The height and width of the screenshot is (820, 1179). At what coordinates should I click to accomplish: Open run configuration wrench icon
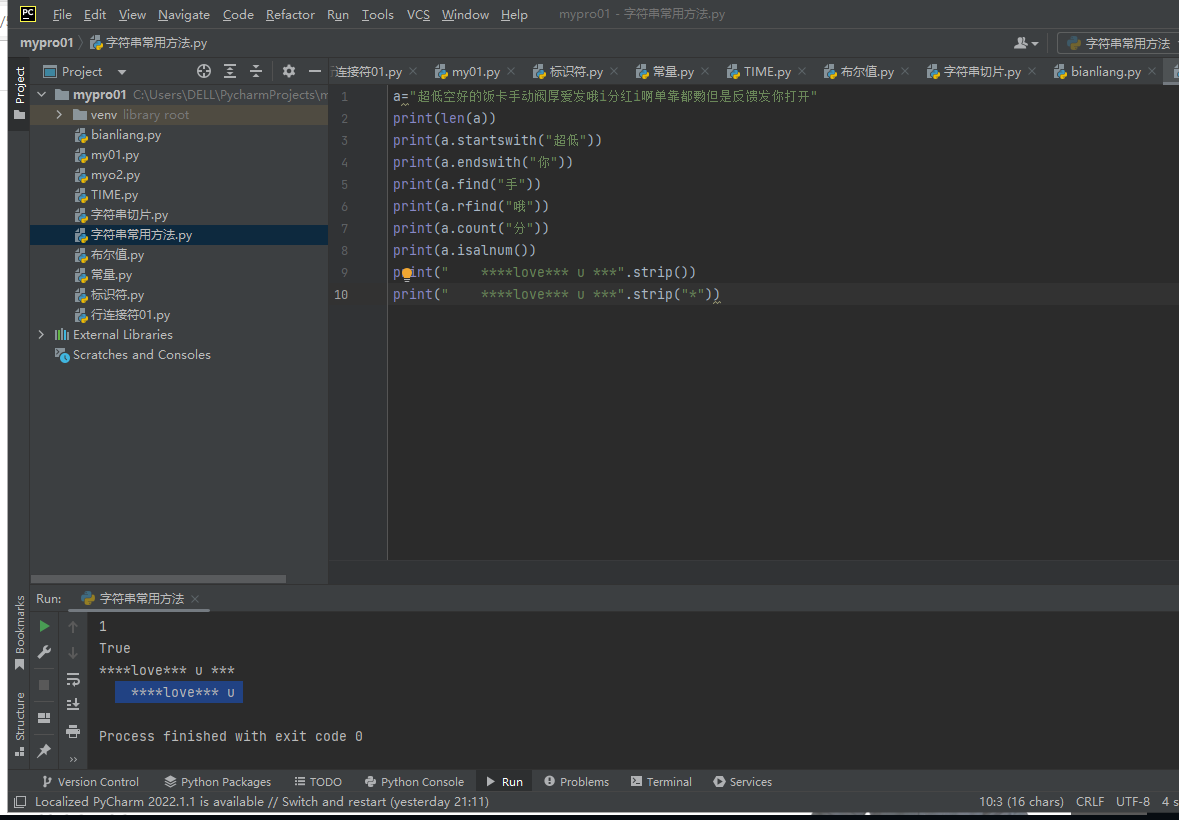tap(44, 652)
